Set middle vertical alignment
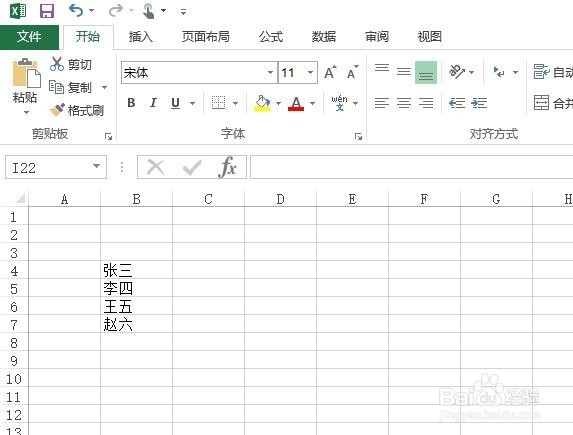This screenshot has width=573, height=435. (404, 72)
